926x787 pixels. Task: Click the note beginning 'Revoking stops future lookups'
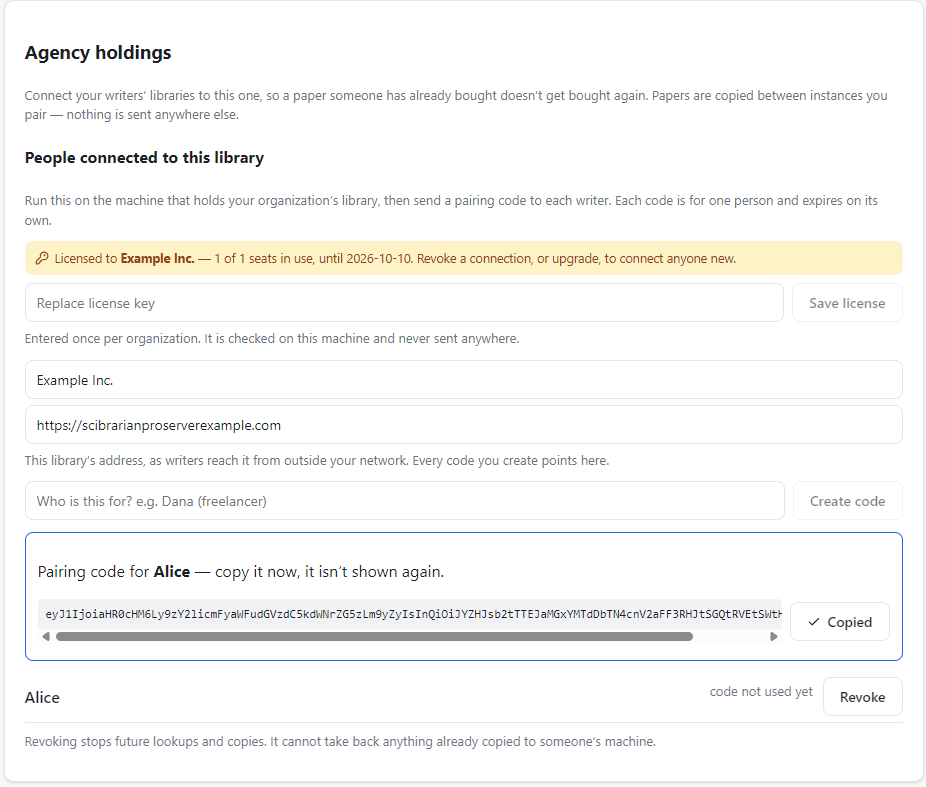coord(340,742)
